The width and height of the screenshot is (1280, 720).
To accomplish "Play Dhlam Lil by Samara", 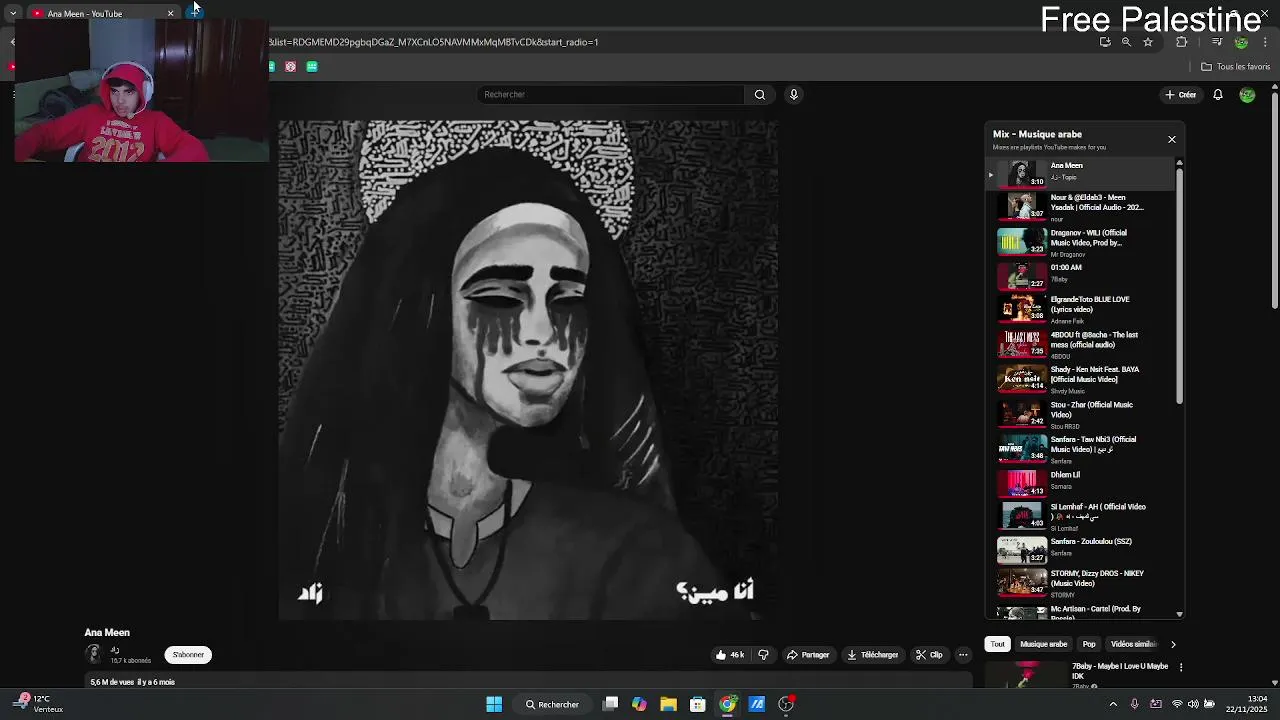I will click(1078, 482).
